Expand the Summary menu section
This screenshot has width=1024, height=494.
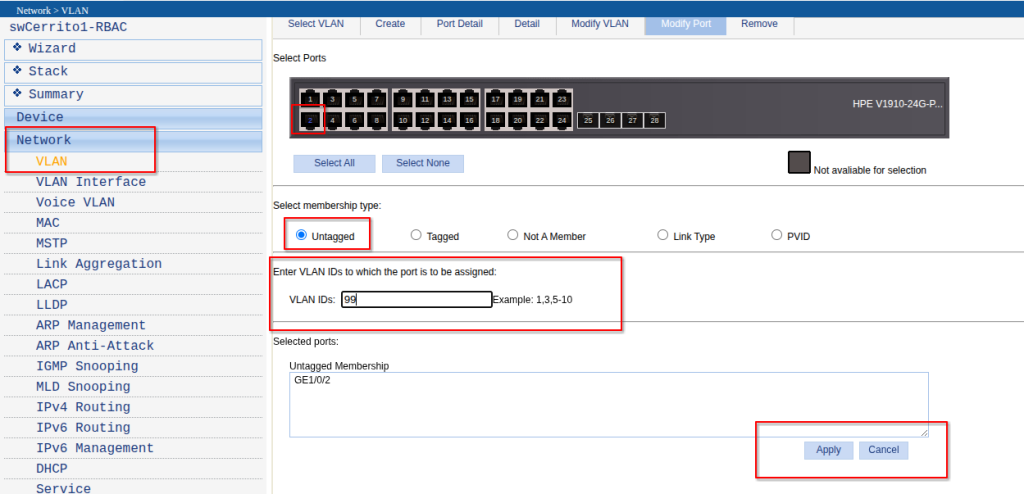pos(133,95)
